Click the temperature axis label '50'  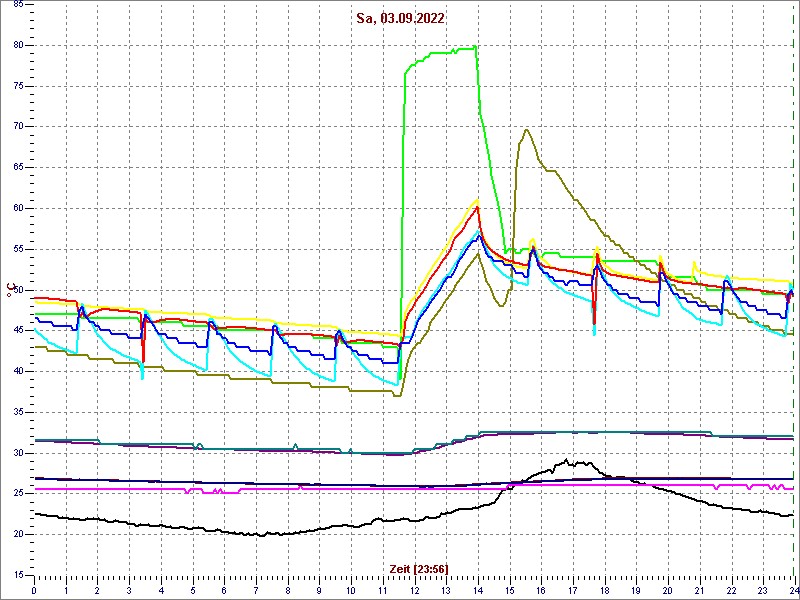point(16,290)
